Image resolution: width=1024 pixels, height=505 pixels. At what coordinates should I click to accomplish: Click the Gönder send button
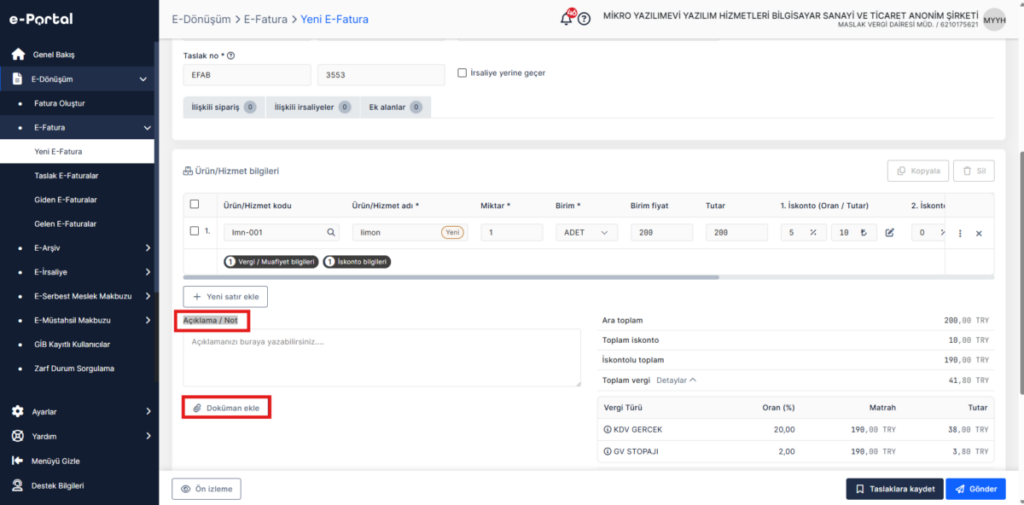point(976,489)
